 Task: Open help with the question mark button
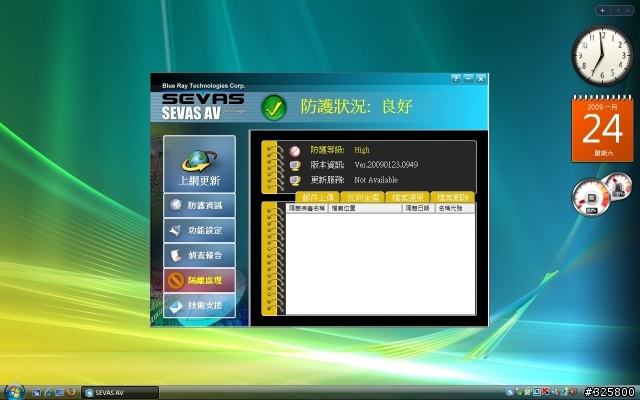pos(456,79)
